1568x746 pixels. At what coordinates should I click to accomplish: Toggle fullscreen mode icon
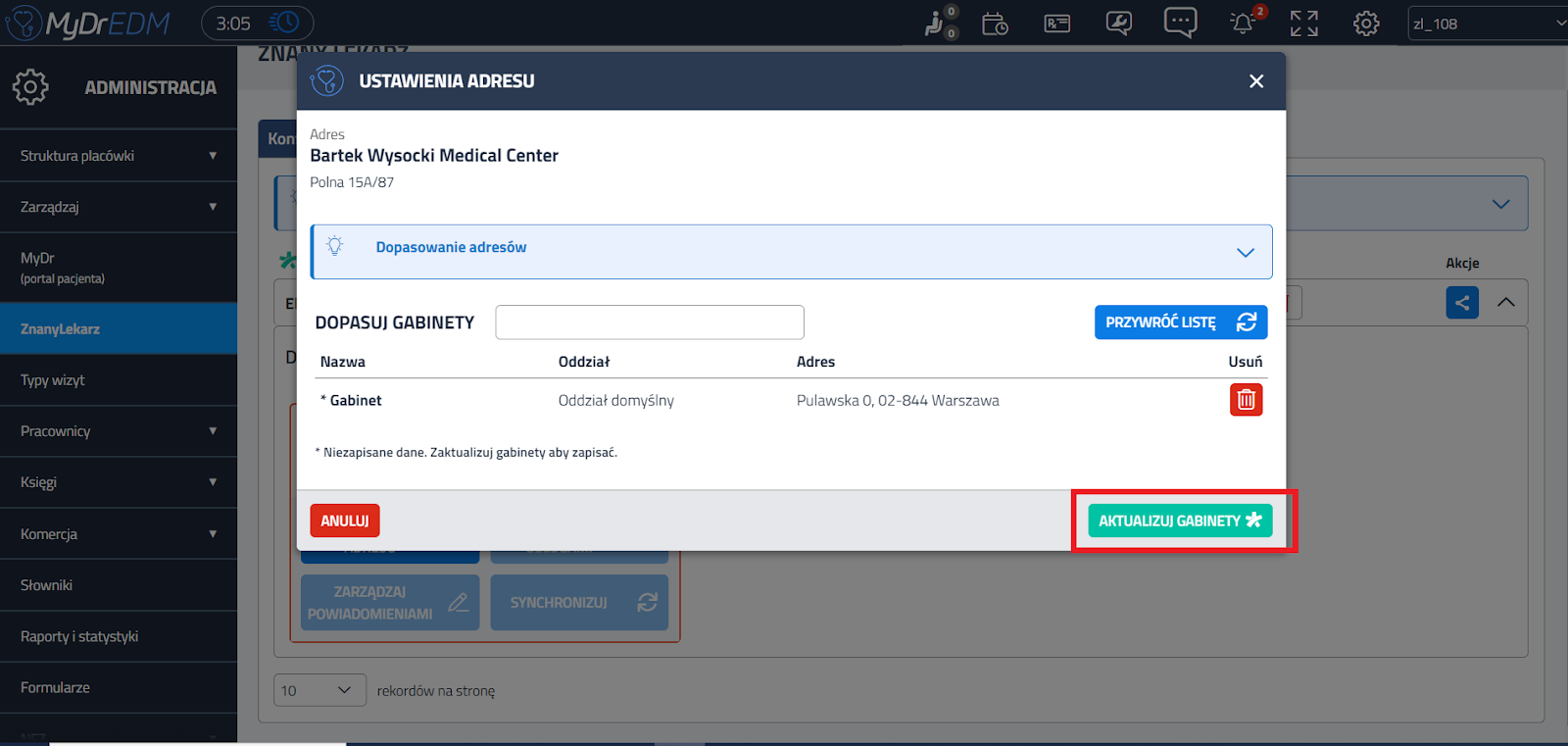(1303, 24)
